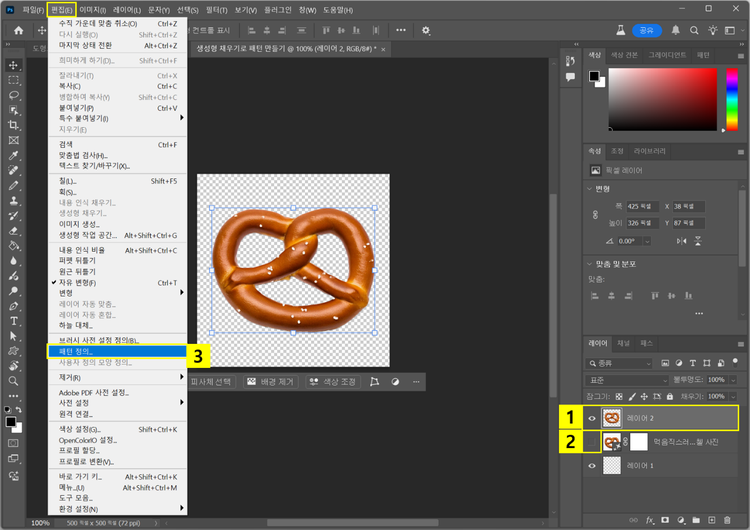Click the 배경 제거 button

(273, 382)
